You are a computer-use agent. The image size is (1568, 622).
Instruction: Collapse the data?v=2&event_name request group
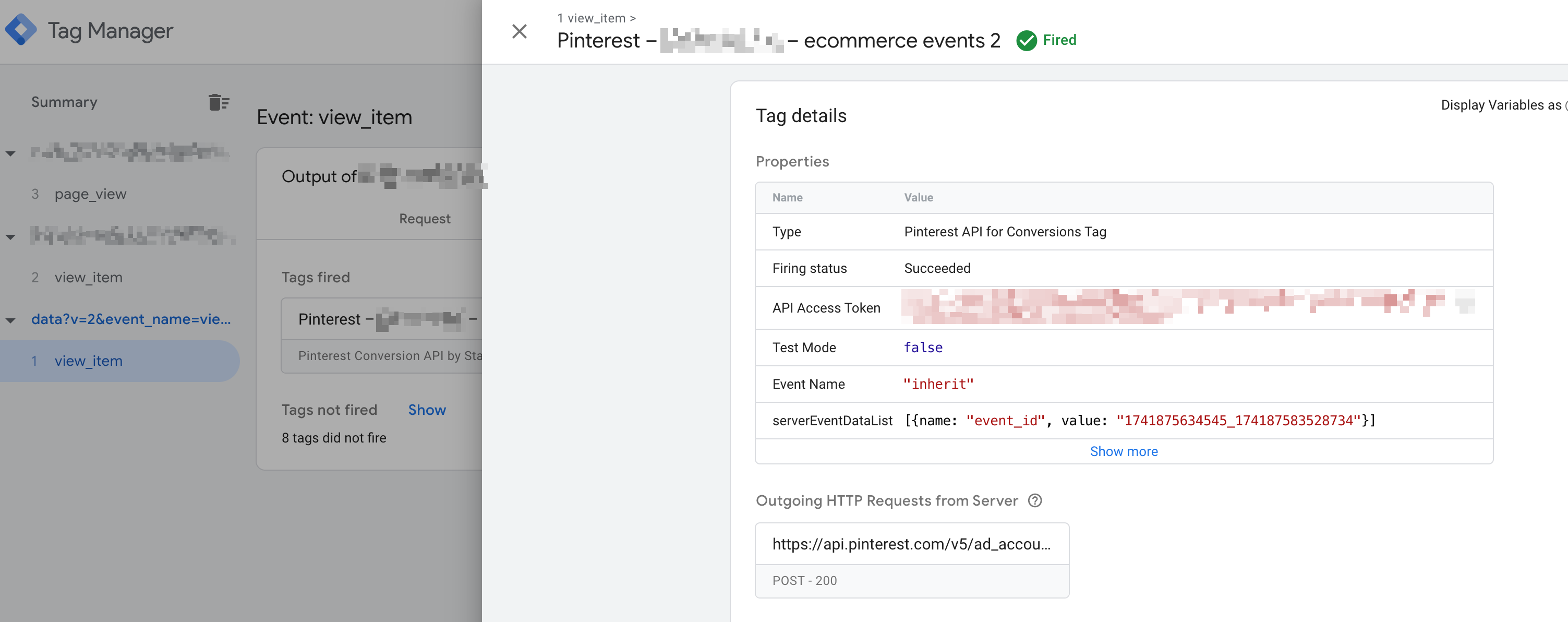pos(11,320)
